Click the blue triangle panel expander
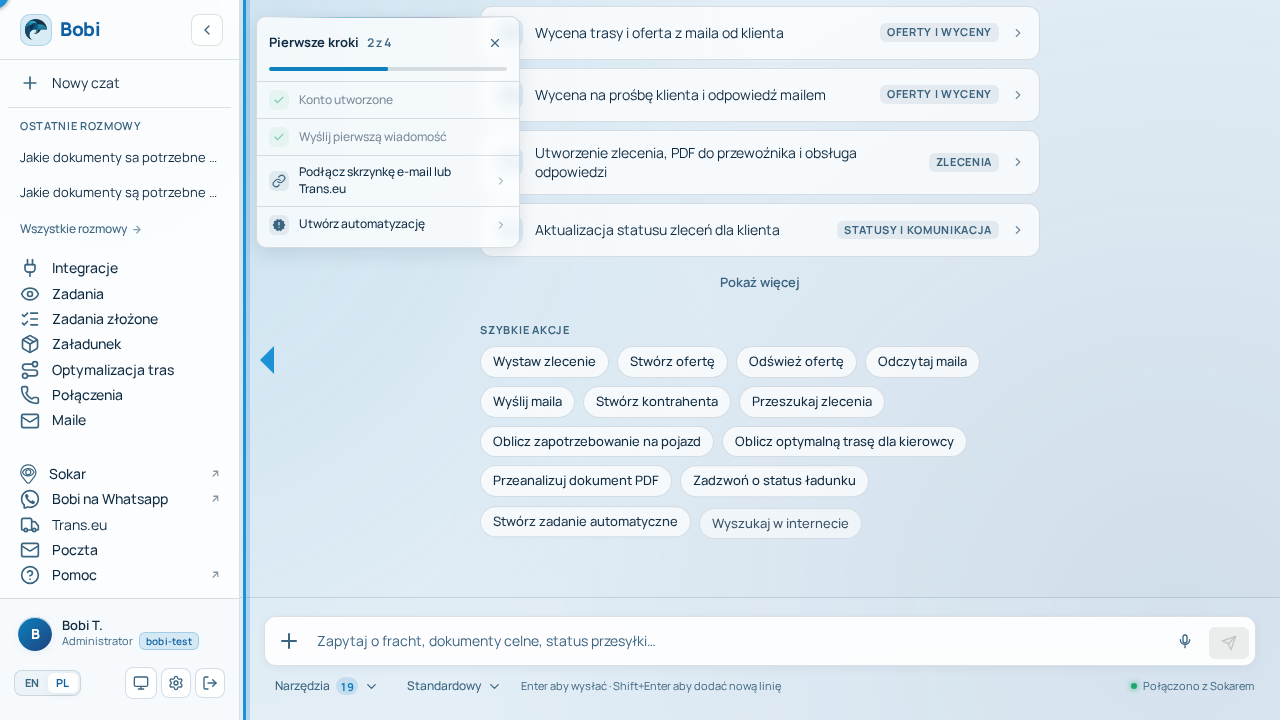This screenshot has height=720, width=1280. tap(267, 360)
